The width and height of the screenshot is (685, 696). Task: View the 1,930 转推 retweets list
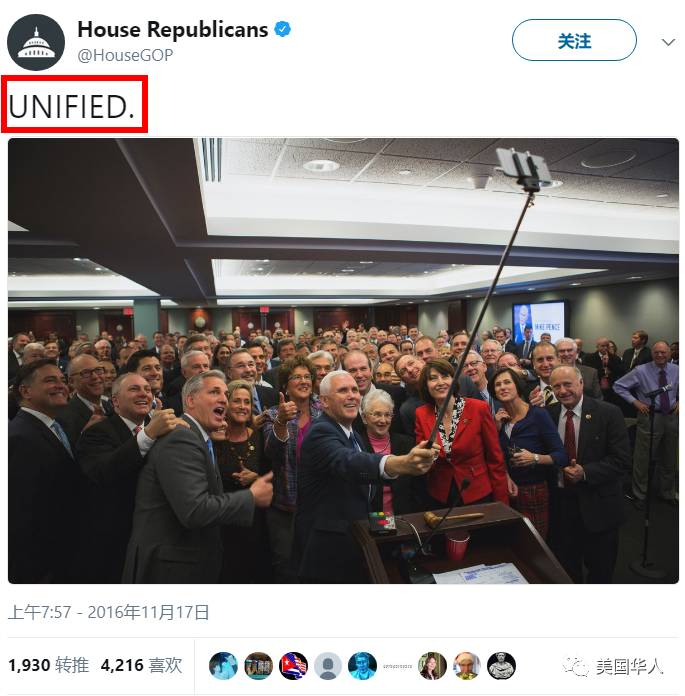point(48,665)
